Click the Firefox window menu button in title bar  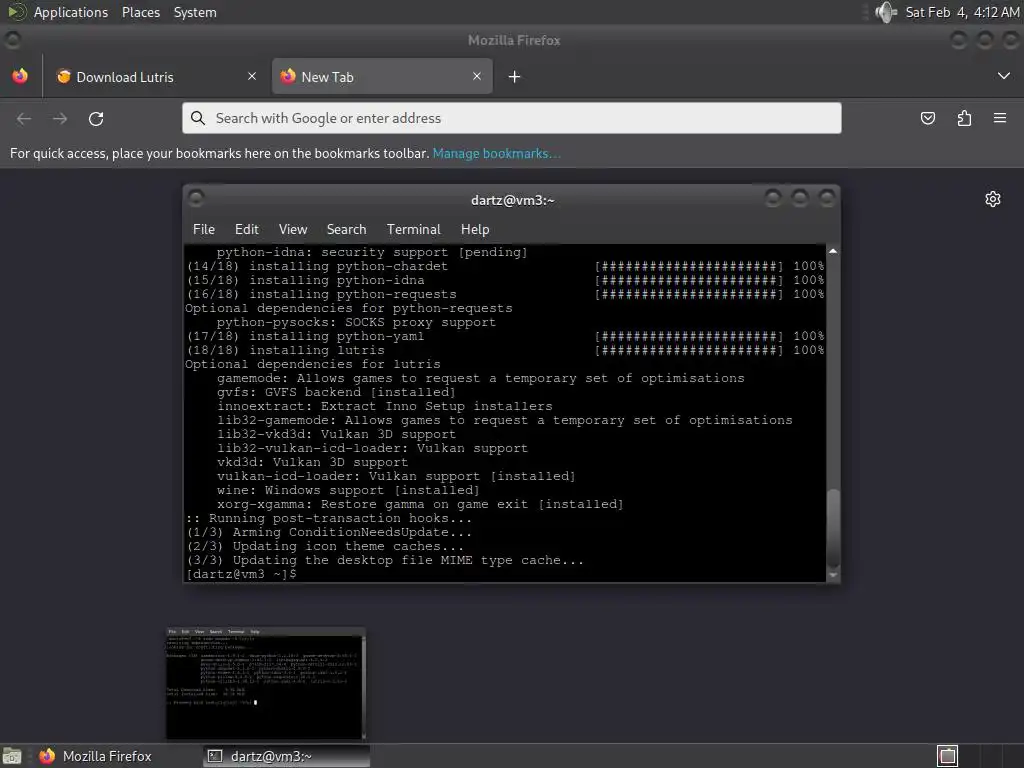(12, 39)
